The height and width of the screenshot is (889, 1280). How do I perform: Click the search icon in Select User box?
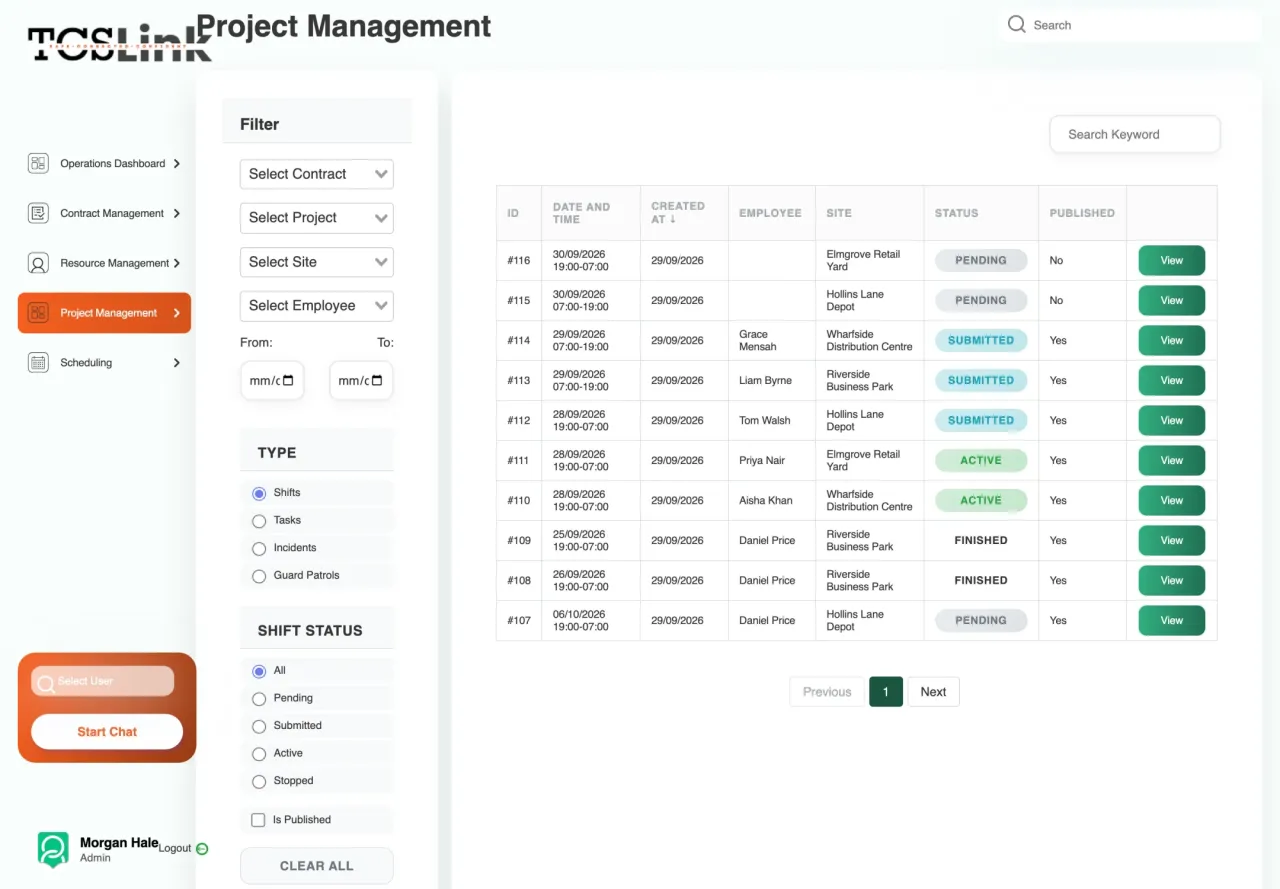[x=45, y=685]
